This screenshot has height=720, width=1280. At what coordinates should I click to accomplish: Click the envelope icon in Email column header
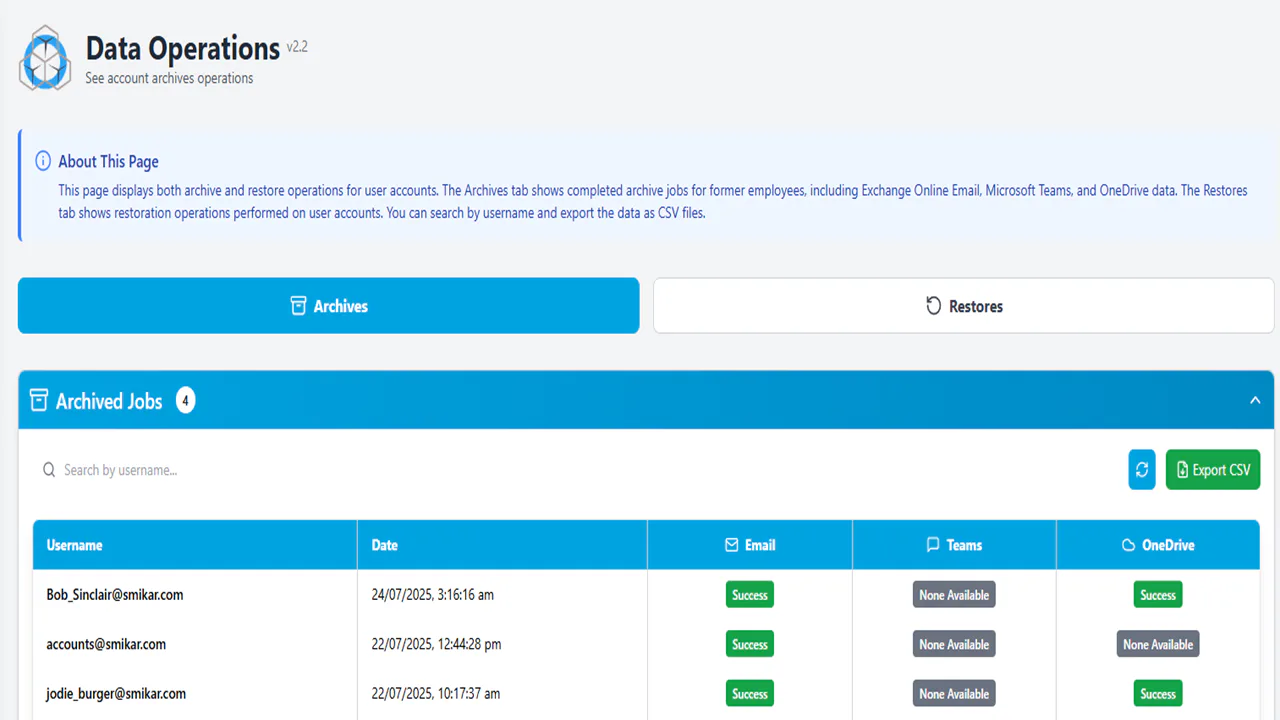click(732, 545)
